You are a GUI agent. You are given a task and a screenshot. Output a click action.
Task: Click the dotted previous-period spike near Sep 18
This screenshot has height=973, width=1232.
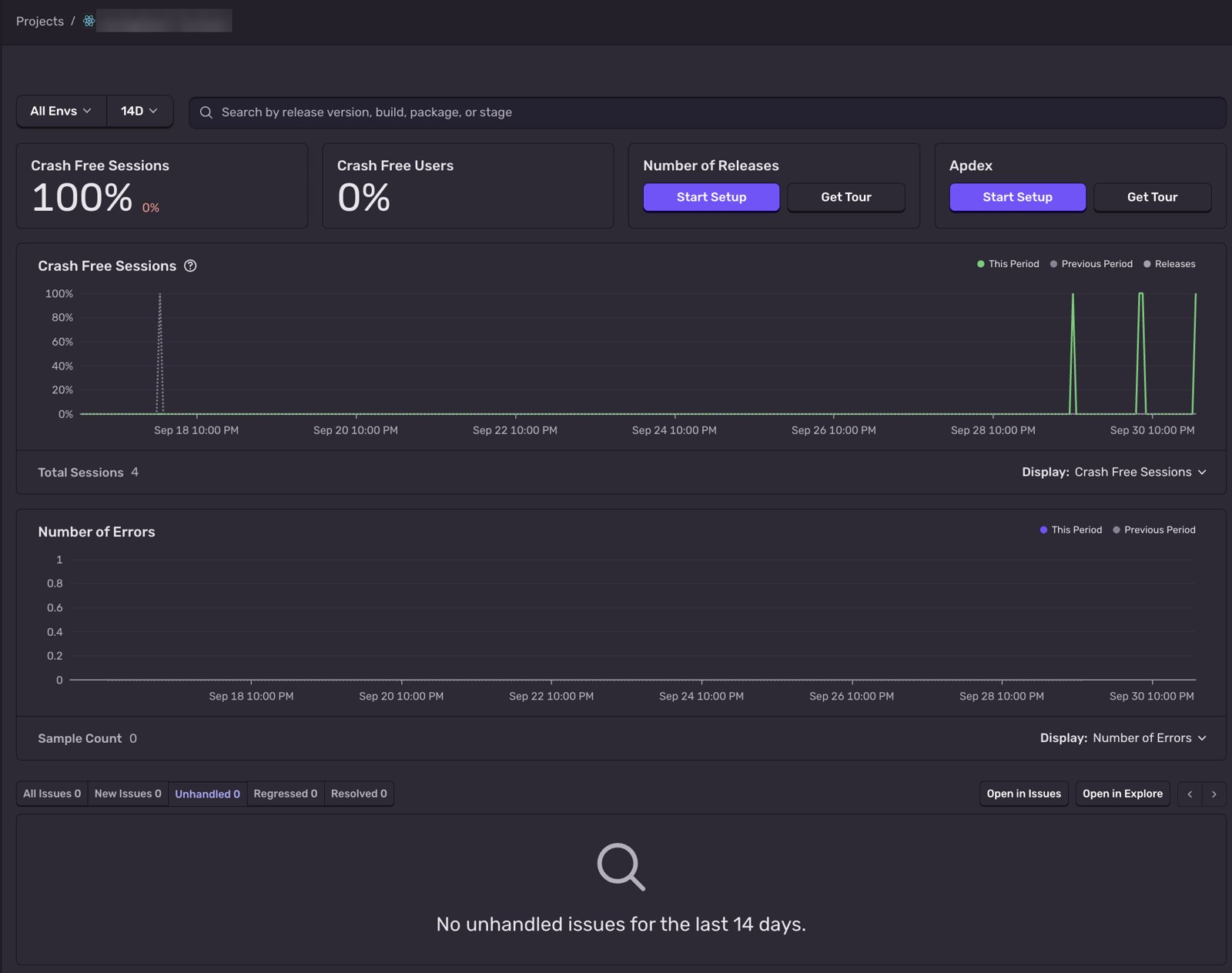click(160, 353)
